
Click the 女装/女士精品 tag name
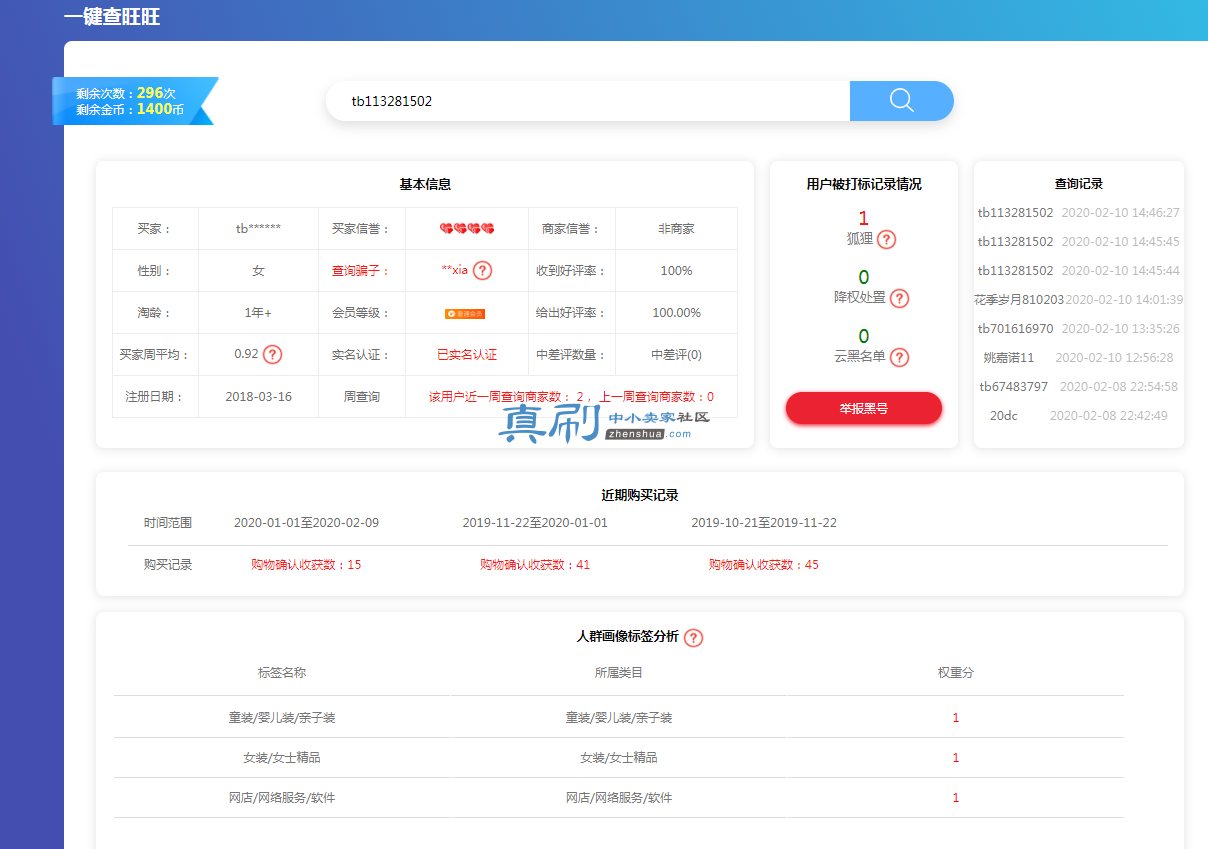pyautogui.click(x=282, y=758)
